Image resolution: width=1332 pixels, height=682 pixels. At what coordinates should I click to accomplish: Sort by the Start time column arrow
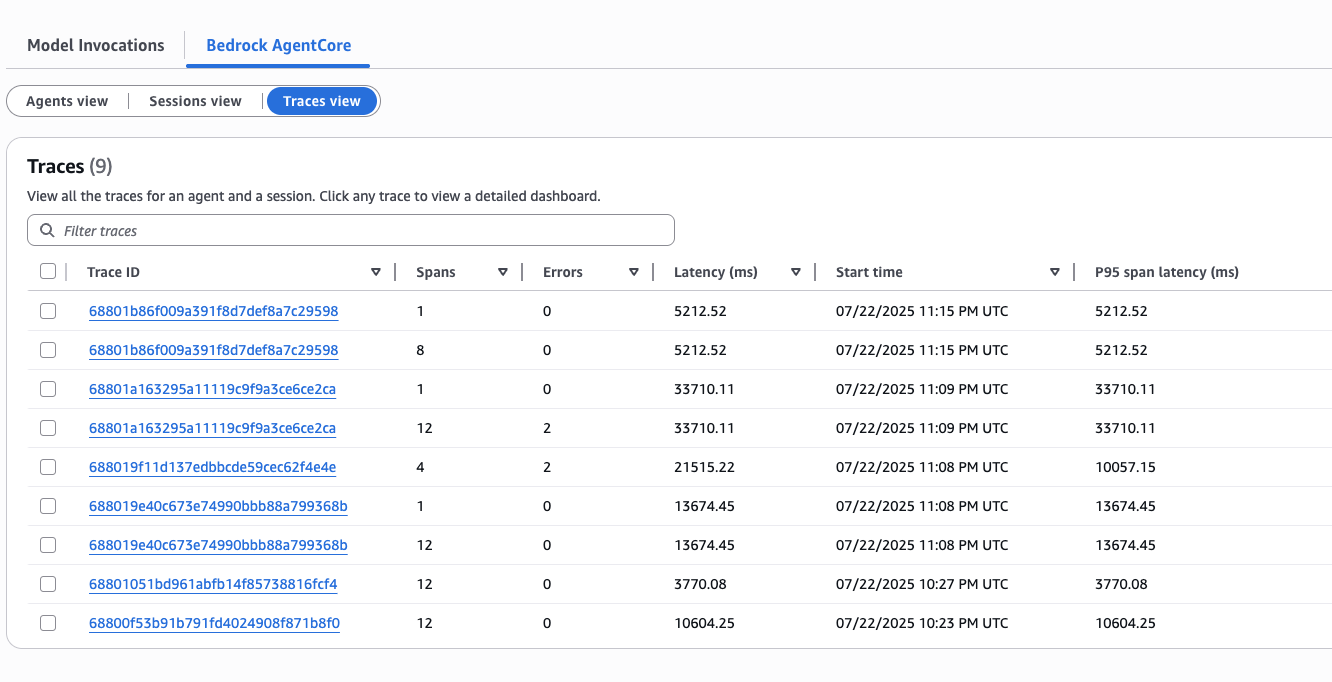(x=1055, y=272)
